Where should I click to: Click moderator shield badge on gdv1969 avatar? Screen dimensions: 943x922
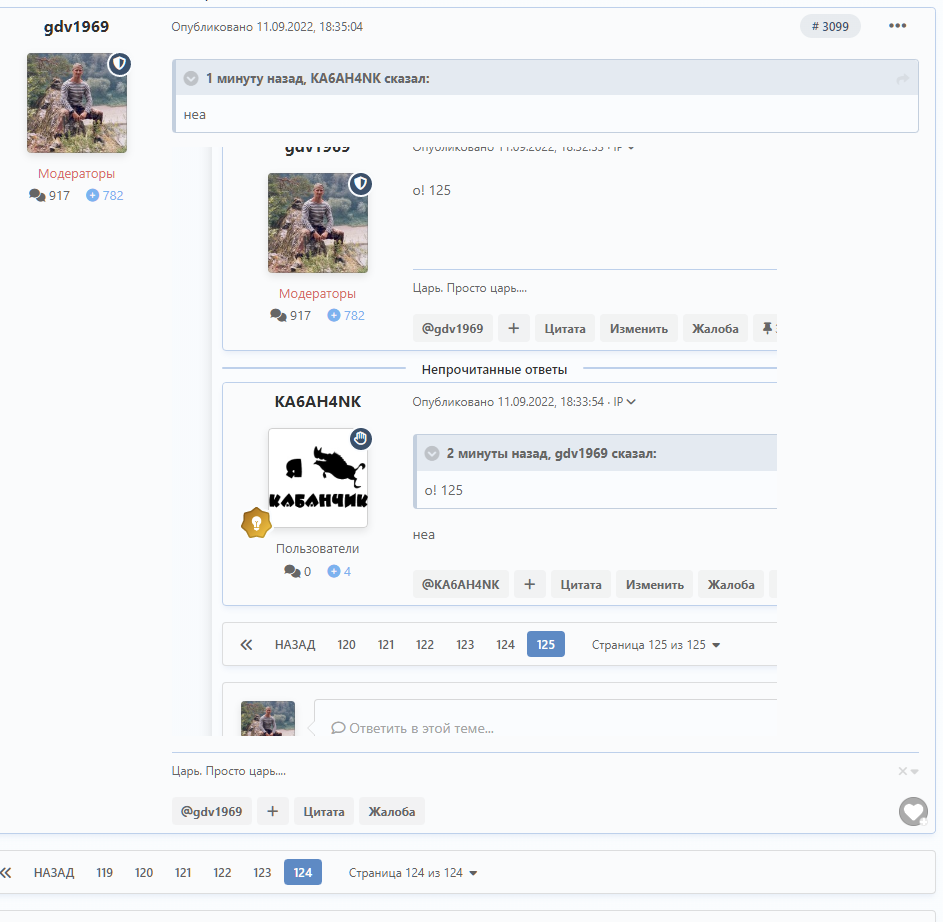click(119, 64)
